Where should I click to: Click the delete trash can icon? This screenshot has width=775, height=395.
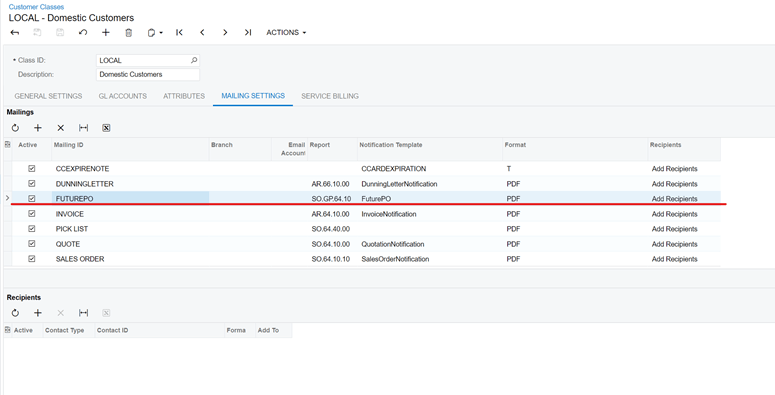[x=129, y=33]
